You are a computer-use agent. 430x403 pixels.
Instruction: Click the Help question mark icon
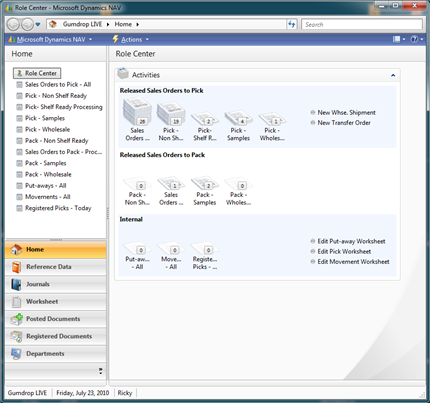(414, 39)
